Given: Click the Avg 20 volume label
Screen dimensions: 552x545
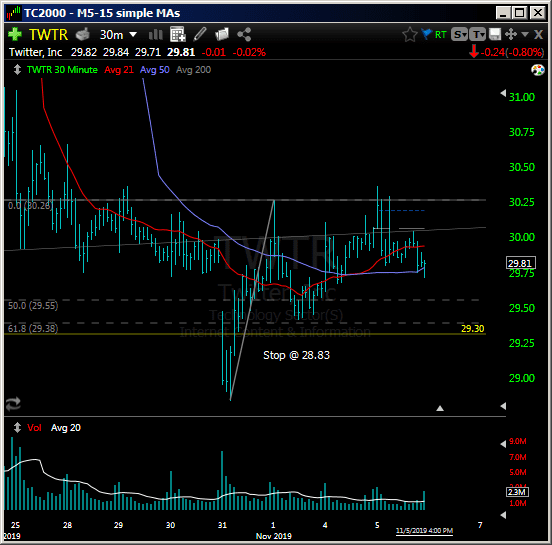Looking at the screenshot, I should [66, 428].
